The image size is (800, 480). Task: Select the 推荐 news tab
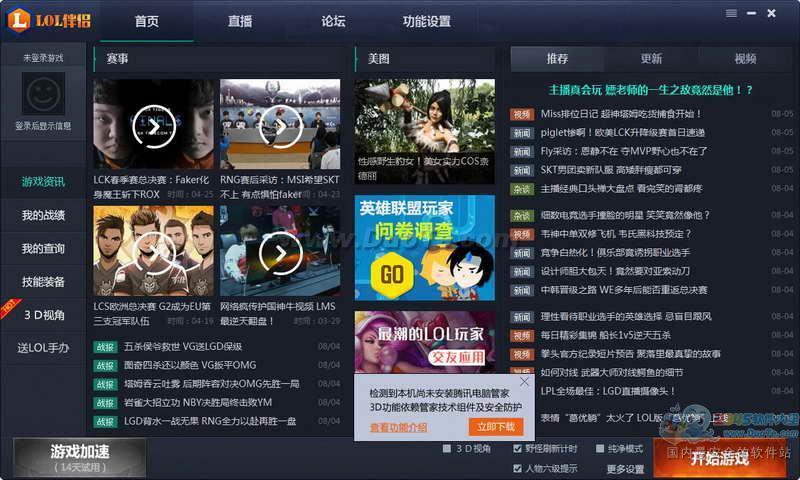pyautogui.click(x=557, y=59)
